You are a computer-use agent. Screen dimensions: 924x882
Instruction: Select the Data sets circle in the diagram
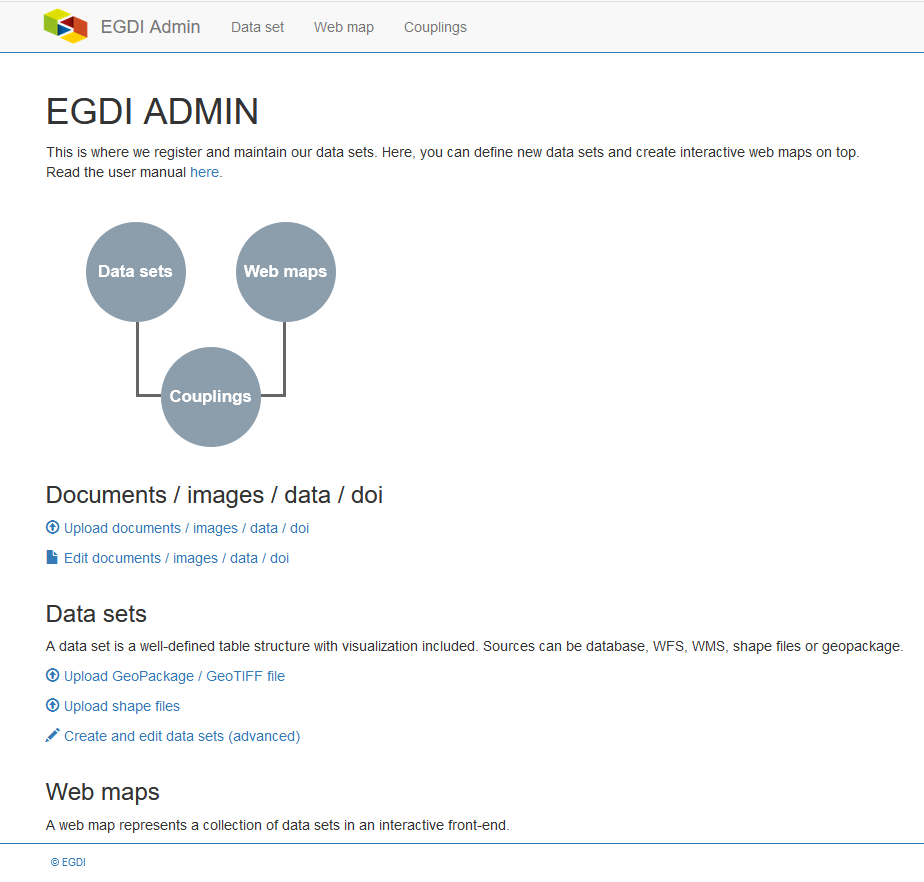(135, 271)
